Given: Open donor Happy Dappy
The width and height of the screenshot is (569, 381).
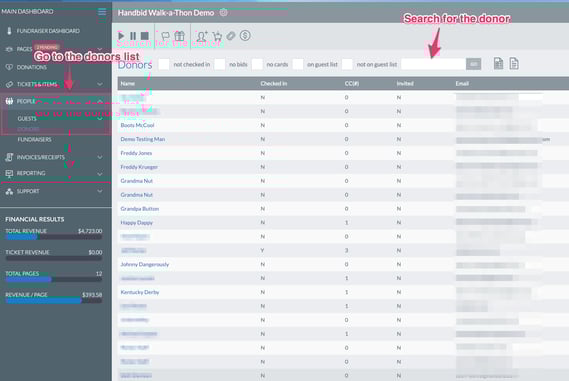Looking at the screenshot, I should click(136, 222).
